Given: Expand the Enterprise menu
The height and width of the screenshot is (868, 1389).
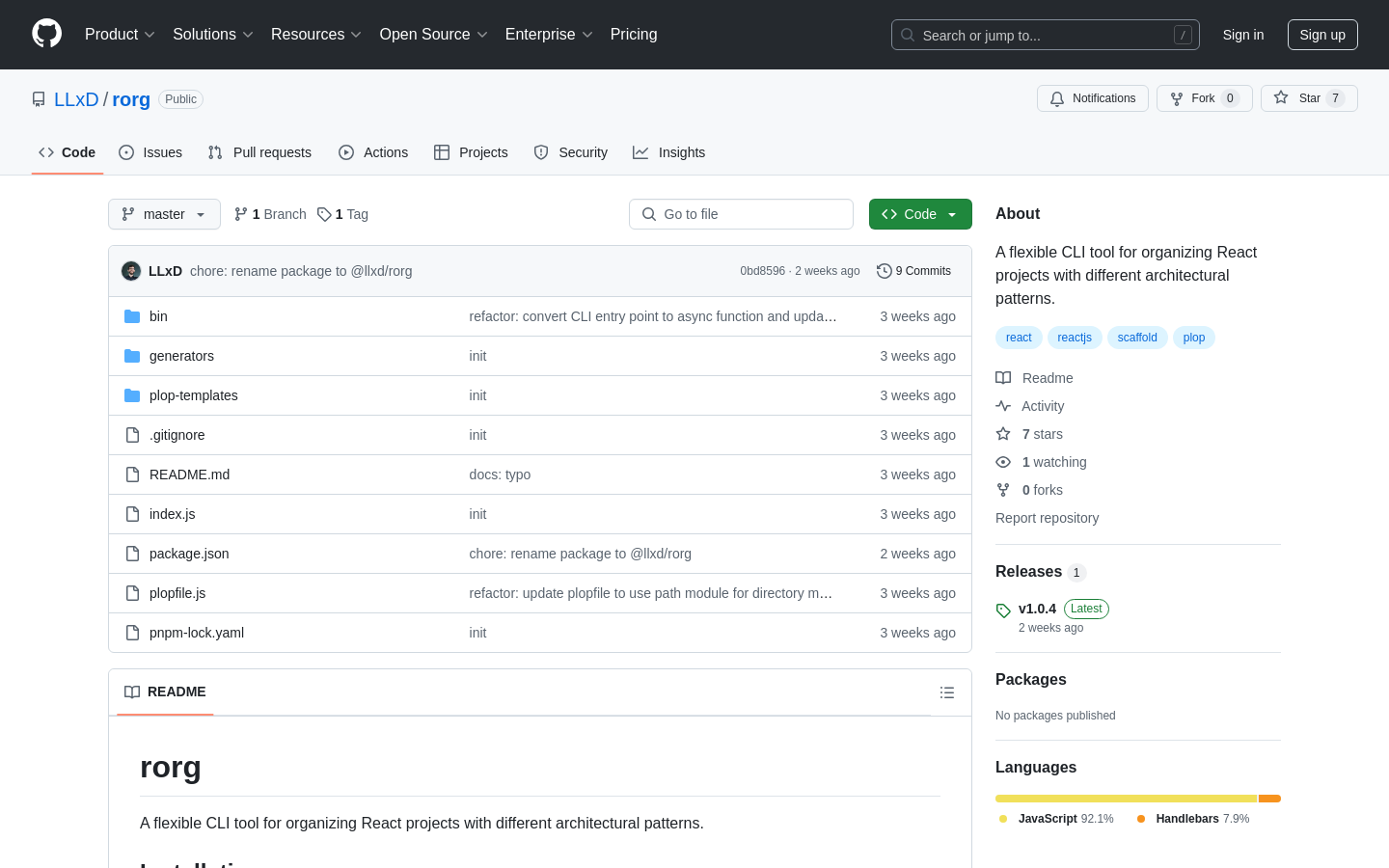Looking at the screenshot, I should point(549,35).
